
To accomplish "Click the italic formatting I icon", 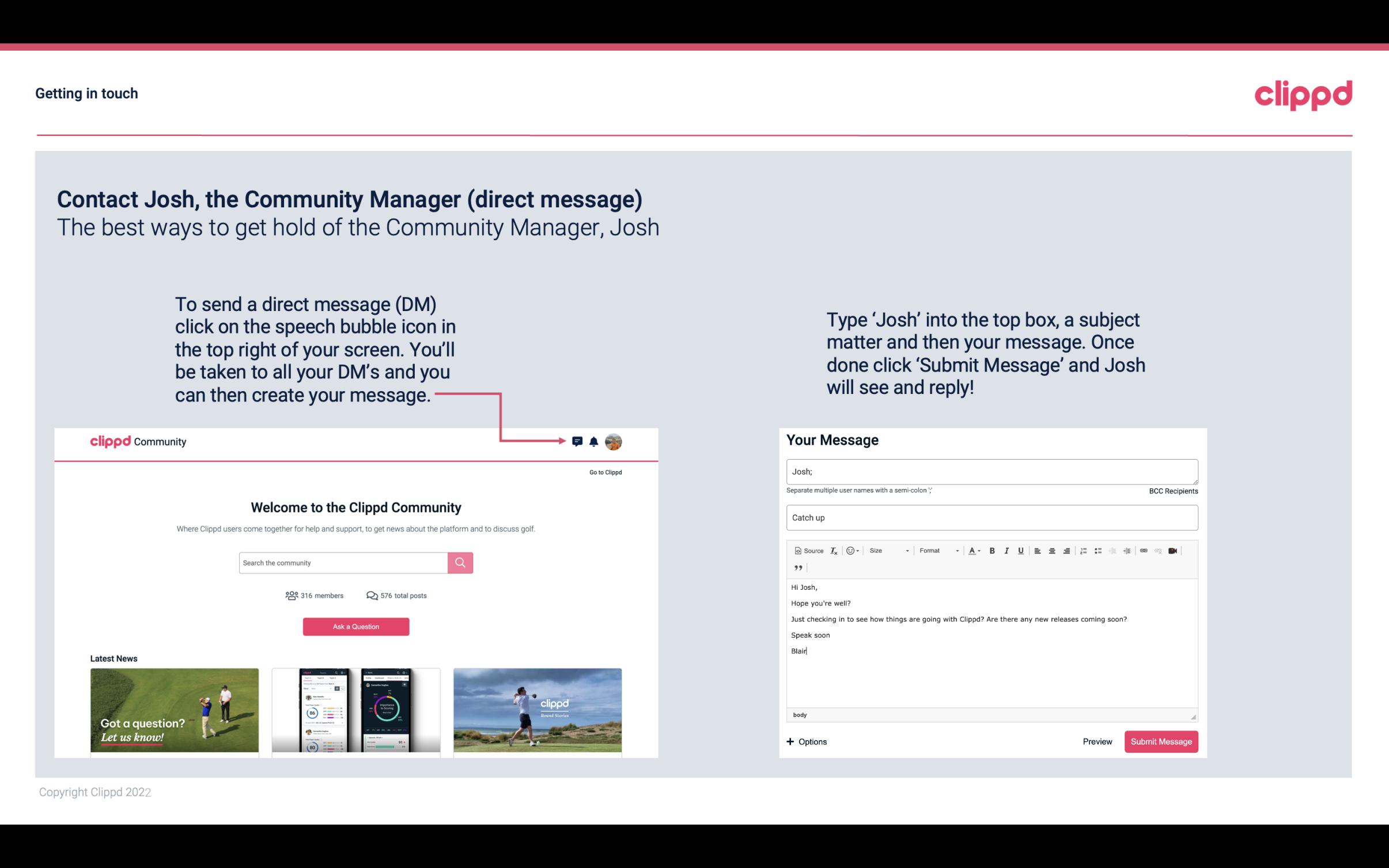I will [1007, 550].
